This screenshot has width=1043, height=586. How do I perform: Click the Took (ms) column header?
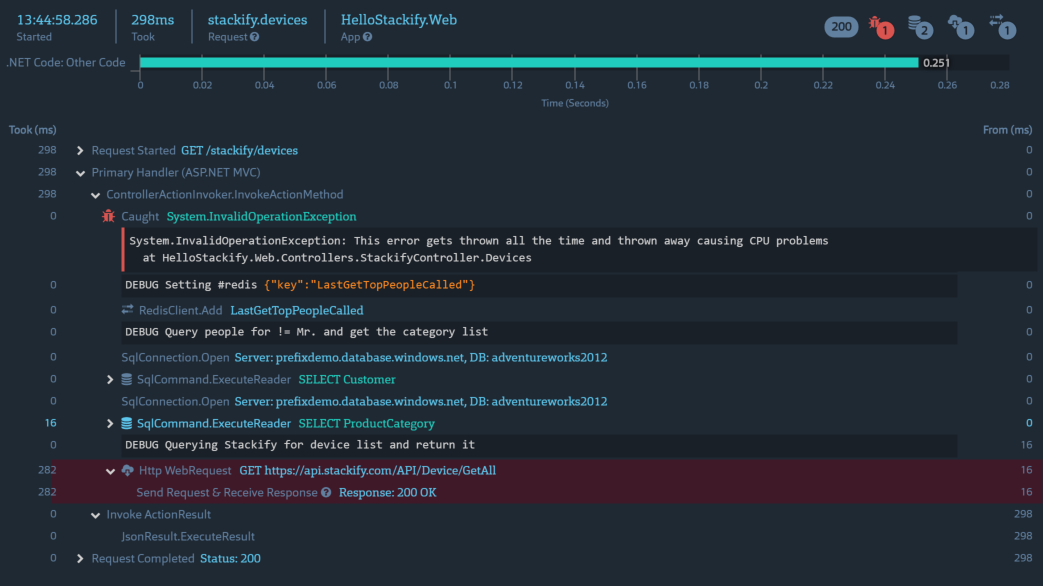[32, 130]
